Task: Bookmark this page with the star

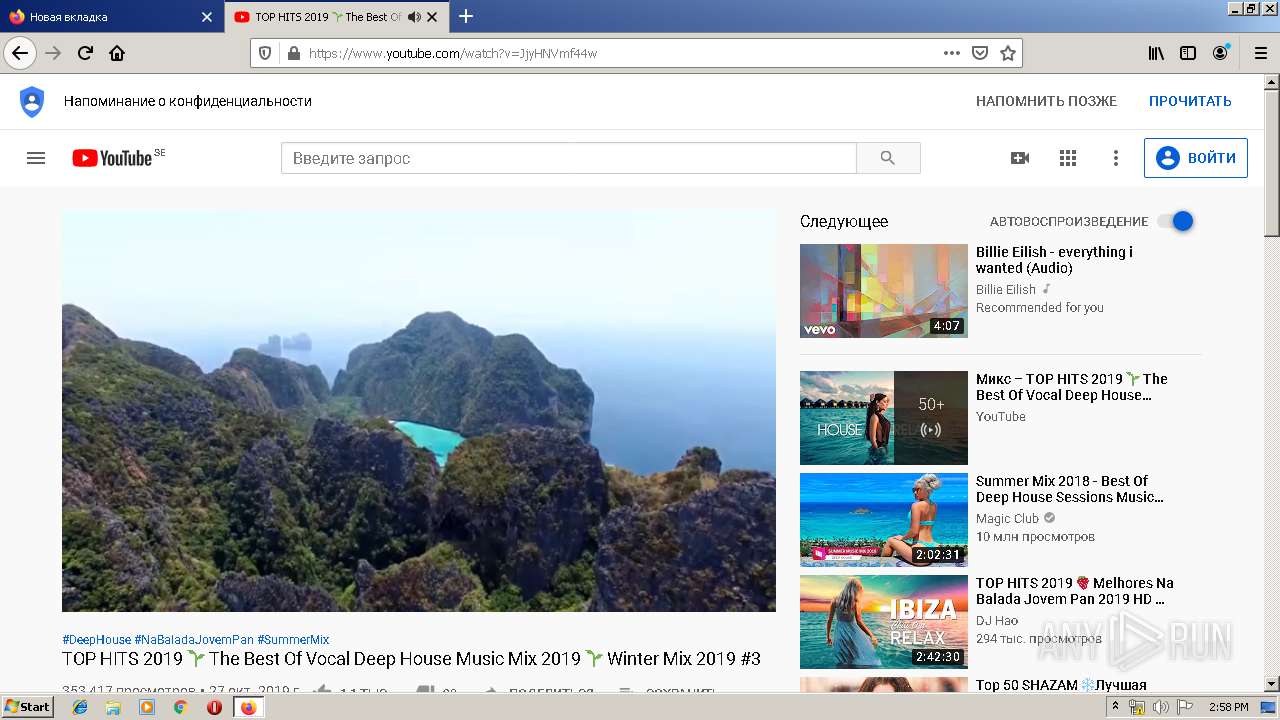Action: coord(1008,53)
